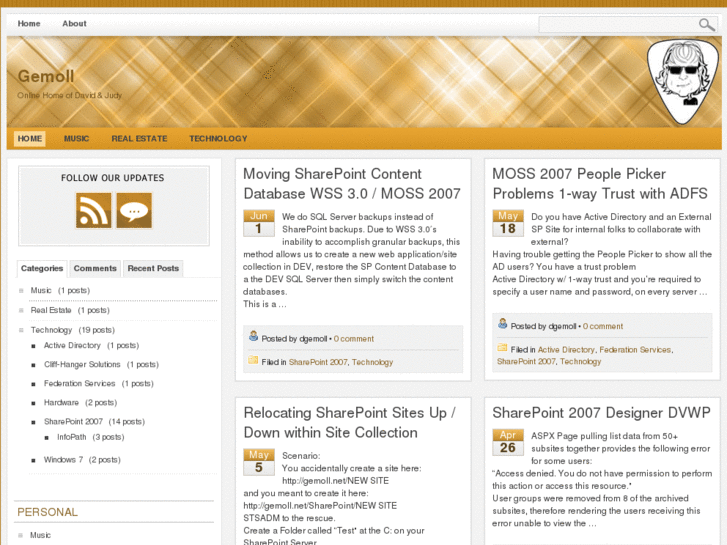The height and width of the screenshot is (545, 727).
Task: Click the FOLLOW OUR UPDATES heading
Action: [x=113, y=178]
